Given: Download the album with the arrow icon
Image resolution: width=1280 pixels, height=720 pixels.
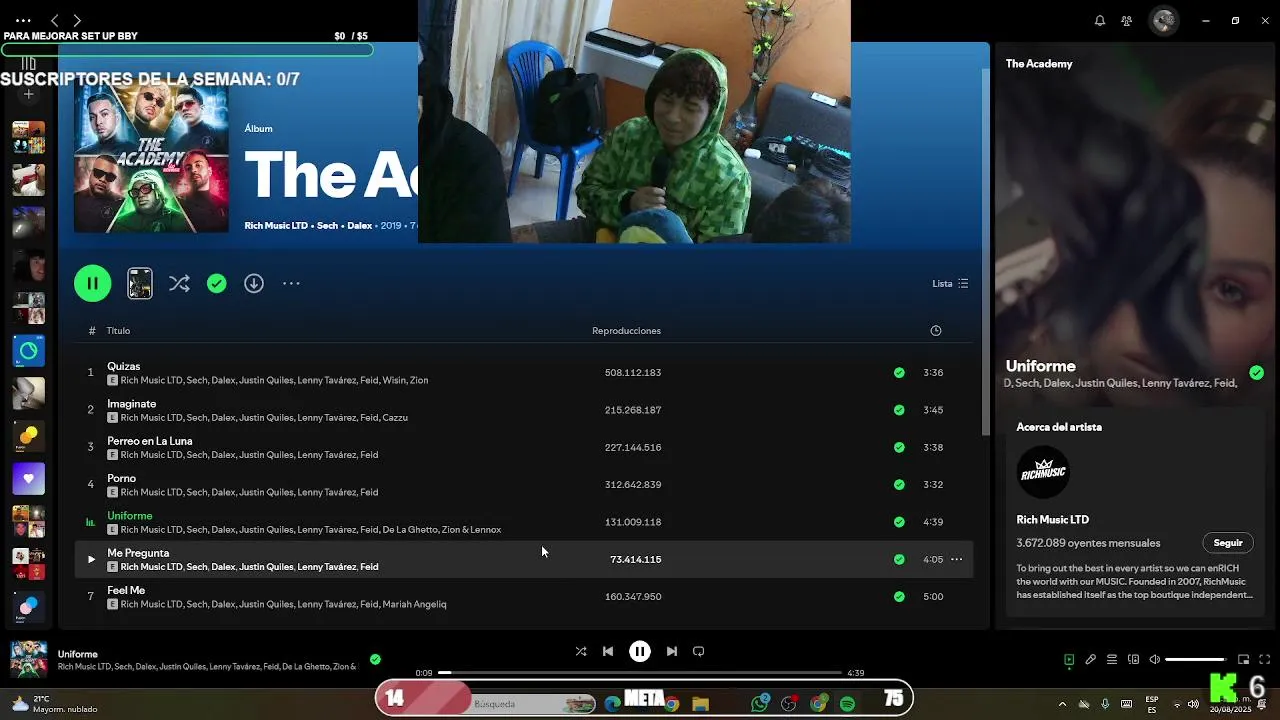Looking at the screenshot, I should pyautogui.click(x=254, y=284).
